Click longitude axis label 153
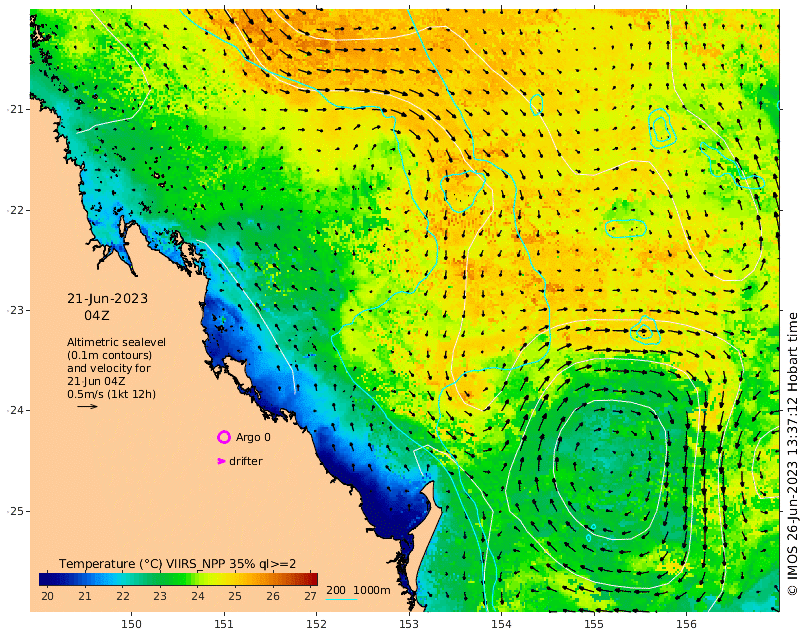The image size is (800, 640). 409,624
